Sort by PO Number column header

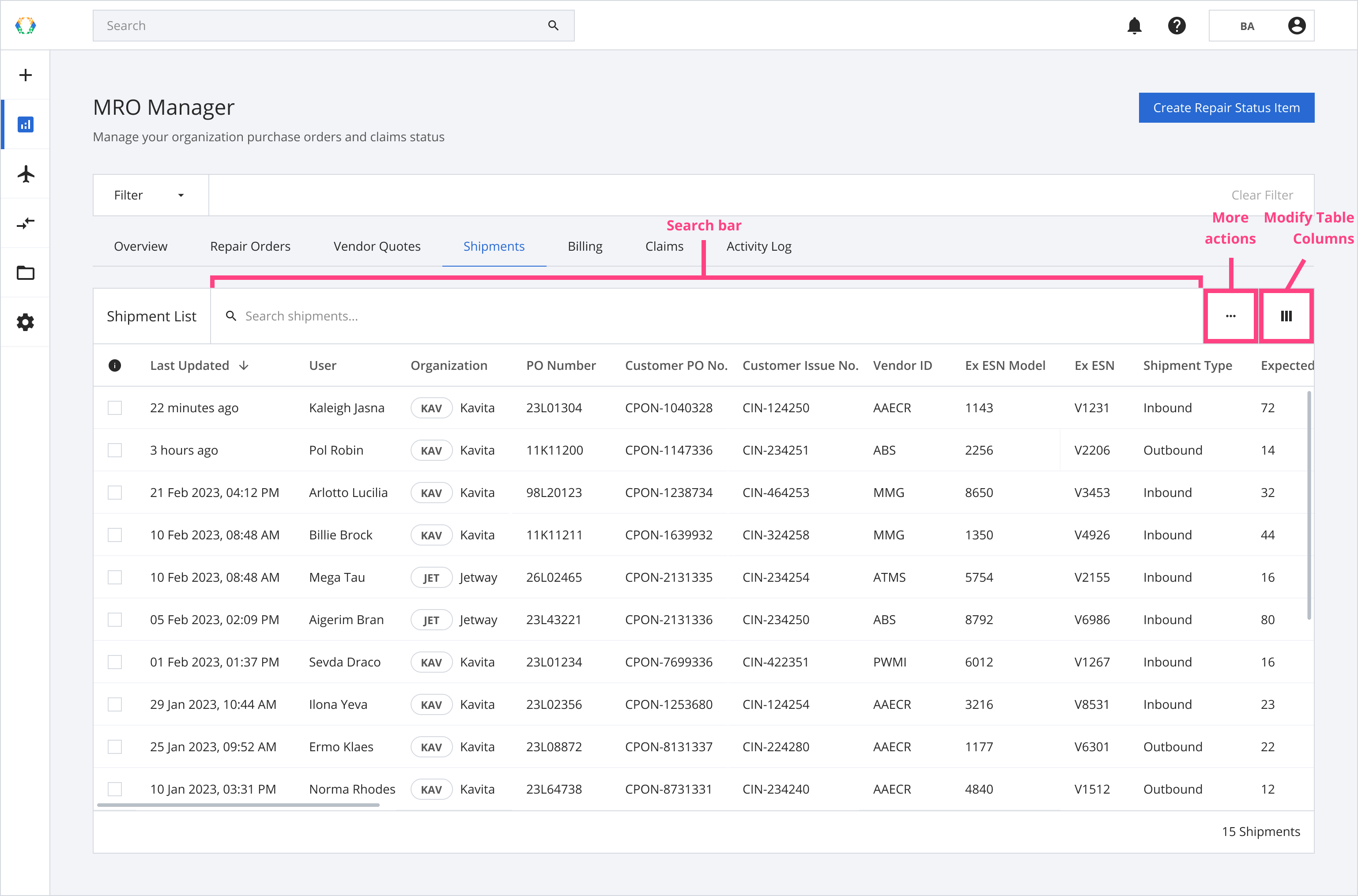tap(561, 366)
